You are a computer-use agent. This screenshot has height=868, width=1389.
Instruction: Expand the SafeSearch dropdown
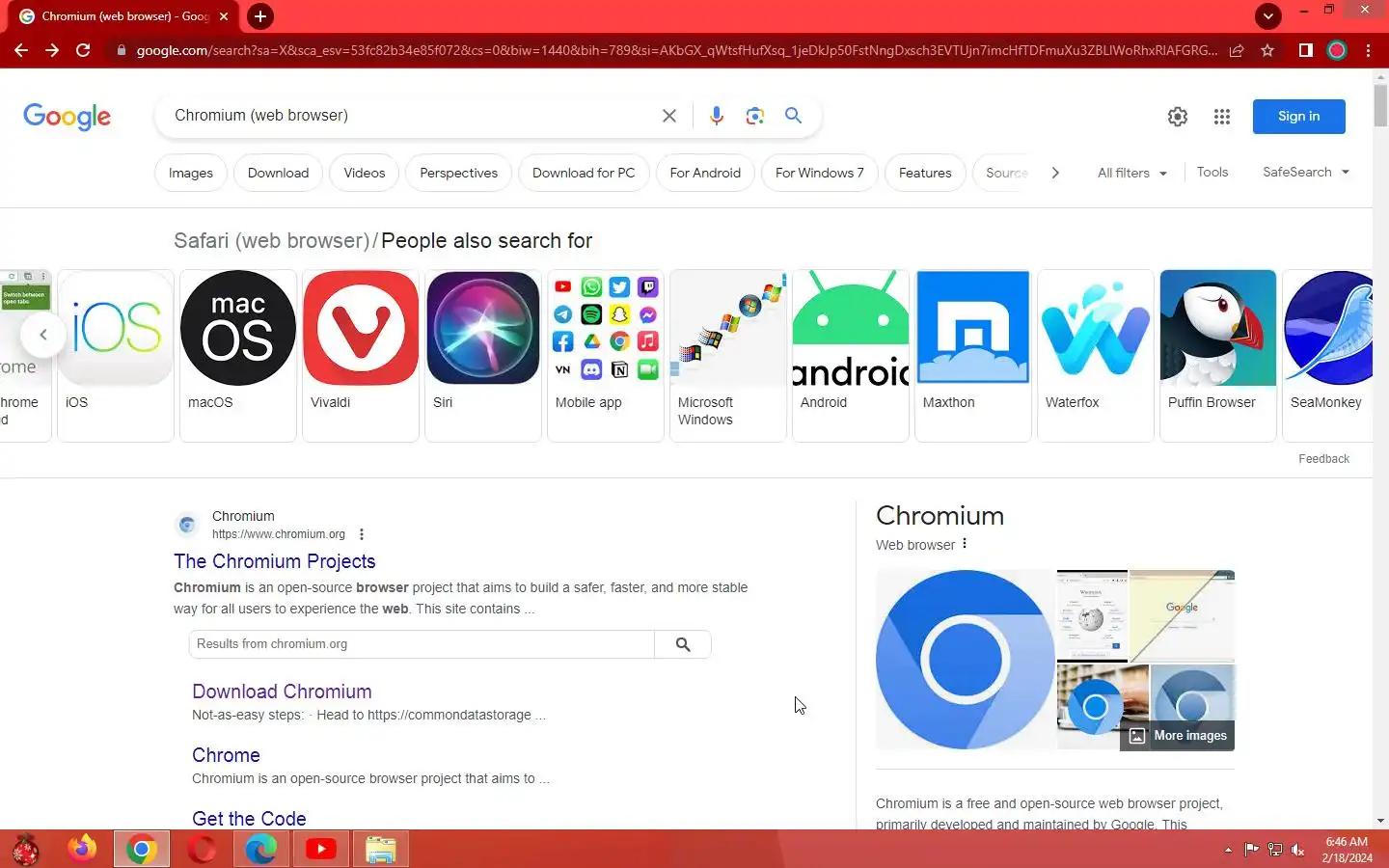click(x=1306, y=172)
